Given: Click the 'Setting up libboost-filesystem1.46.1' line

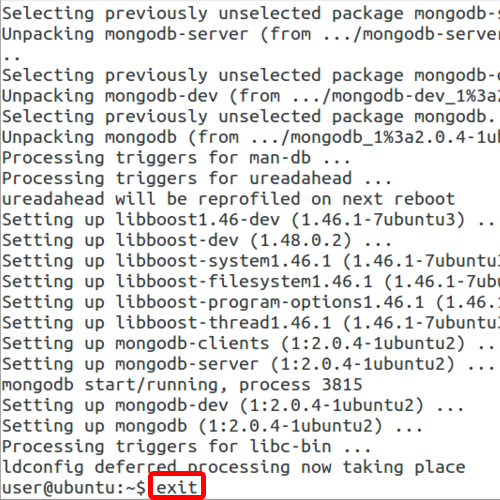Looking at the screenshot, I should 251,281.
